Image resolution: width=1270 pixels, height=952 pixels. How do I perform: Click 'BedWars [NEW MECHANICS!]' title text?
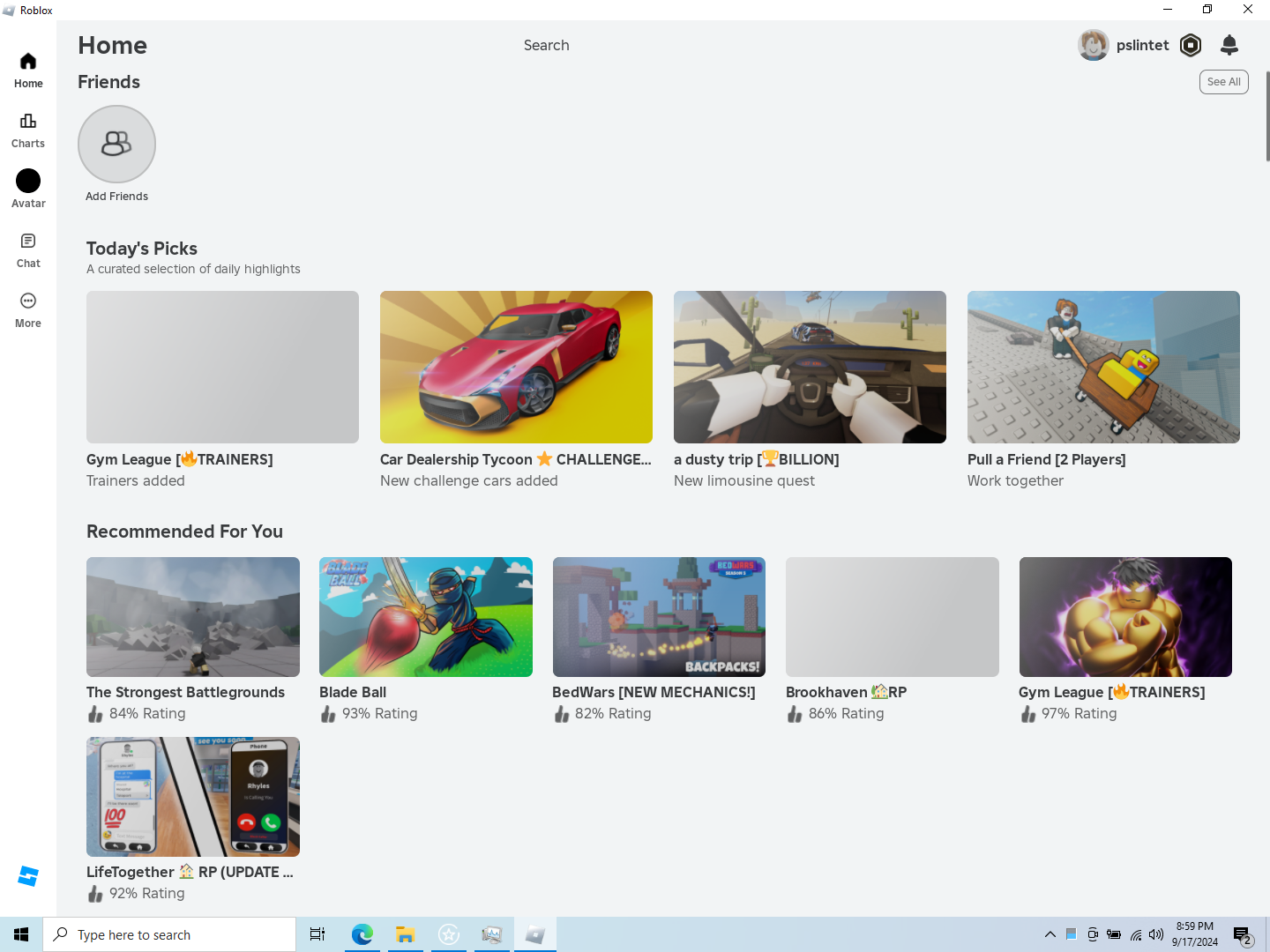[654, 692]
